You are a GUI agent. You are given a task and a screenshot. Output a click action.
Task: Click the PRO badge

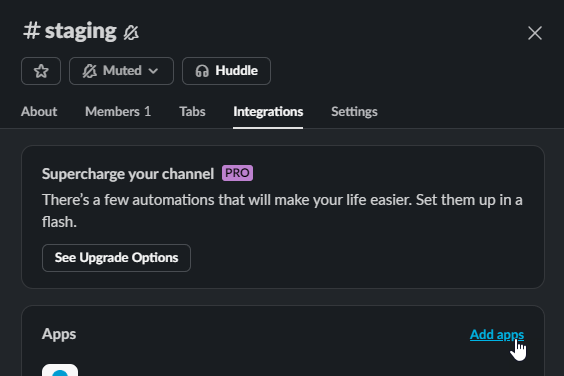(237, 173)
